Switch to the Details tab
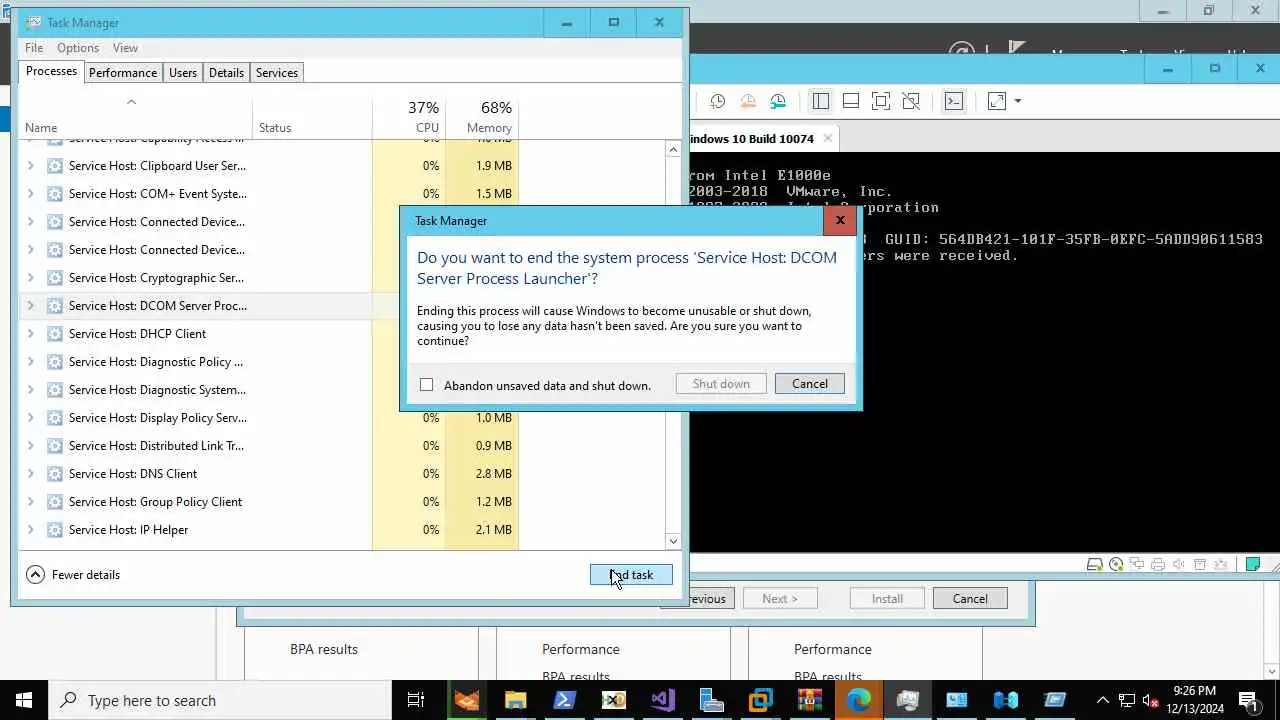This screenshot has height=720, width=1280. [226, 73]
